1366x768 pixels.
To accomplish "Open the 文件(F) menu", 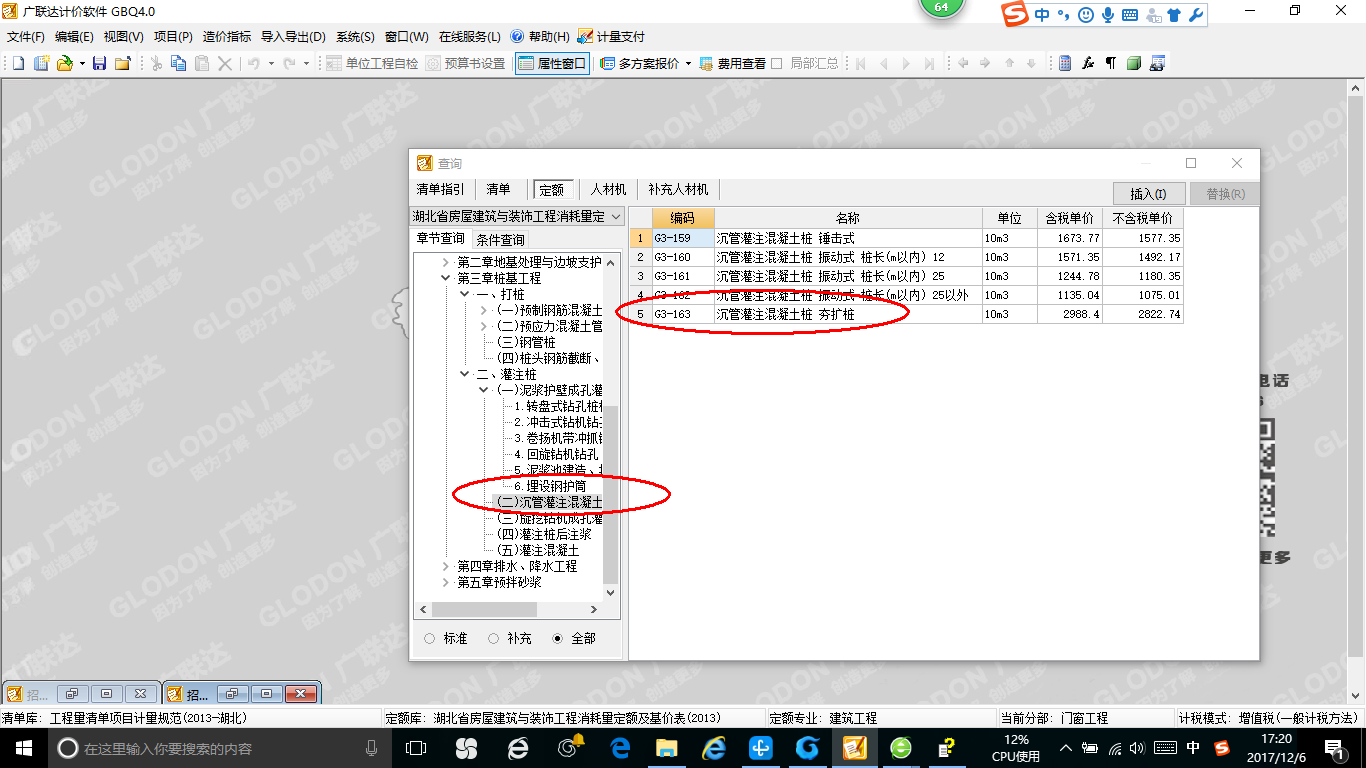I will (26, 36).
